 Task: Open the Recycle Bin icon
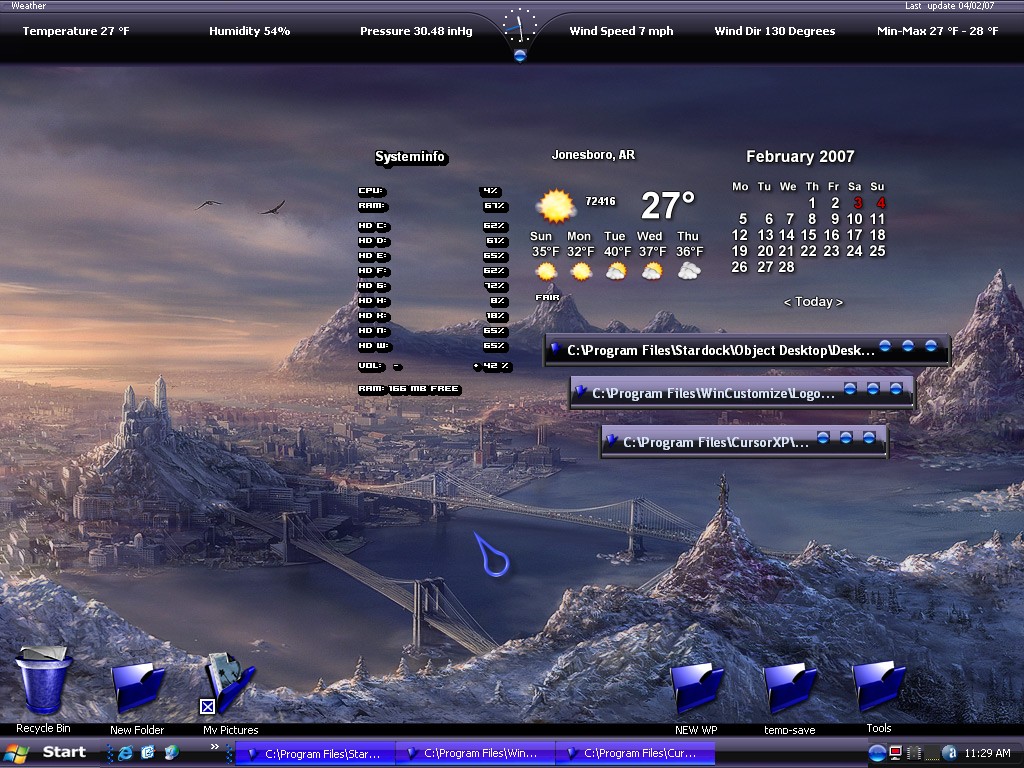tap(43, 680)
